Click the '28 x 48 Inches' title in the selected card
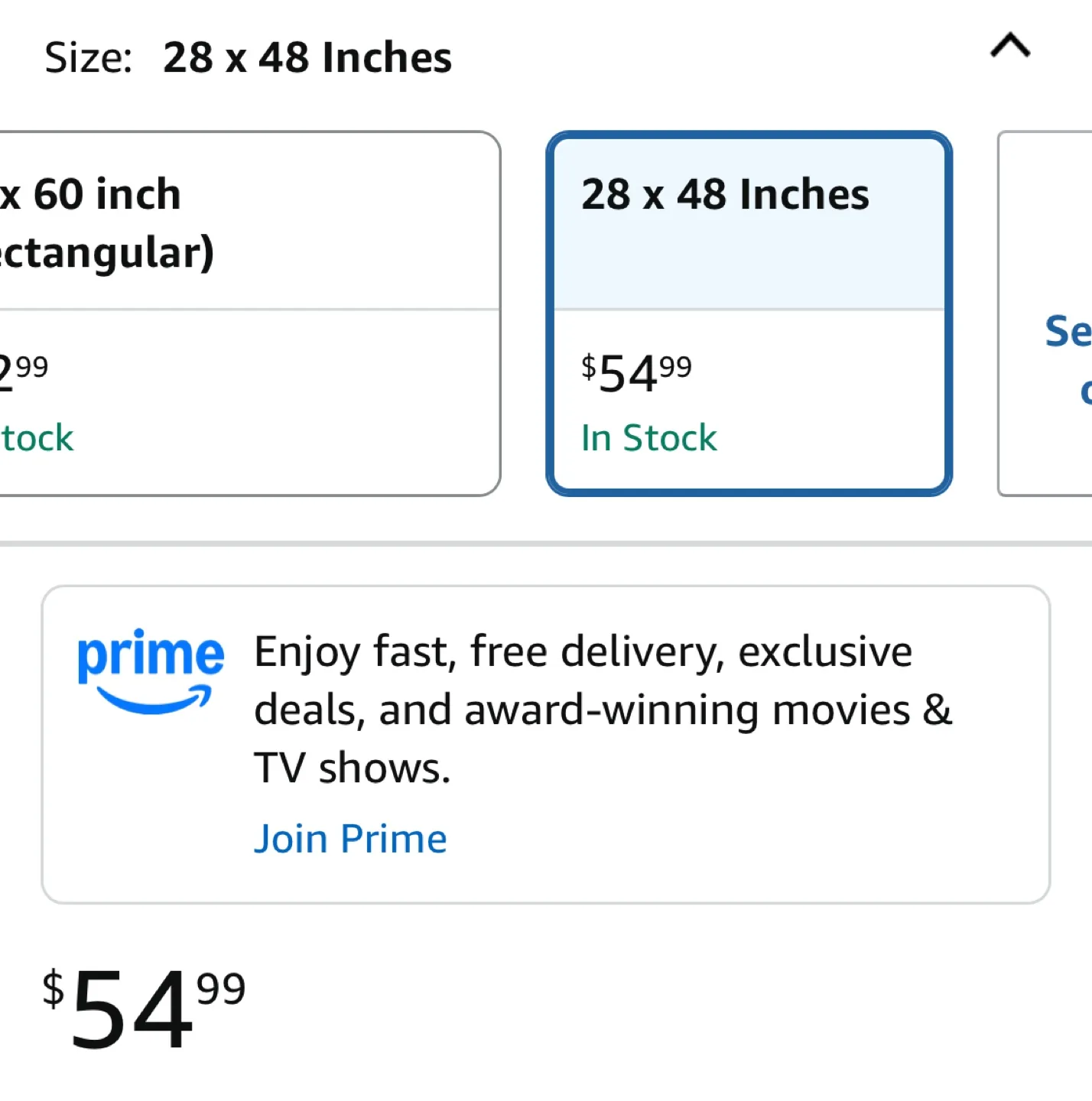This screenshot has width=1092, height=1101. [725, 194]
